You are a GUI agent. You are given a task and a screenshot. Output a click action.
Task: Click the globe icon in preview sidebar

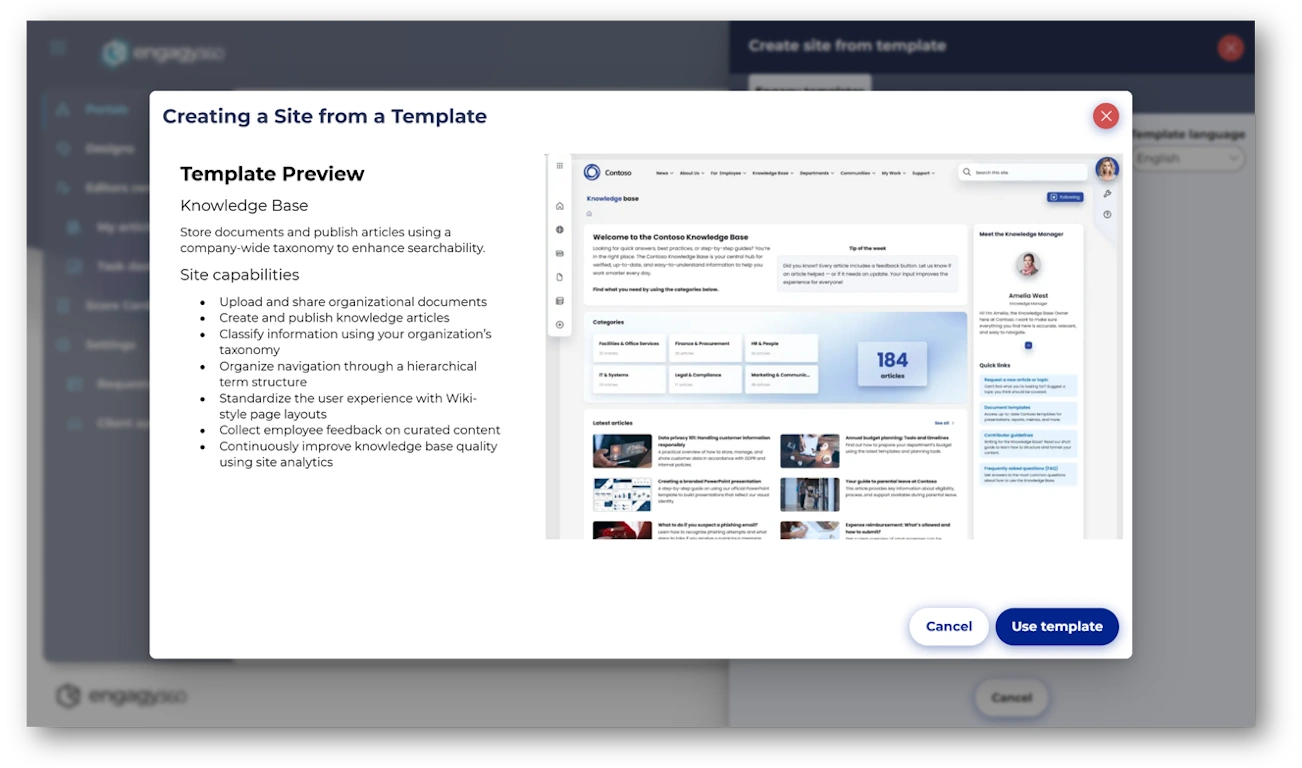560,230
